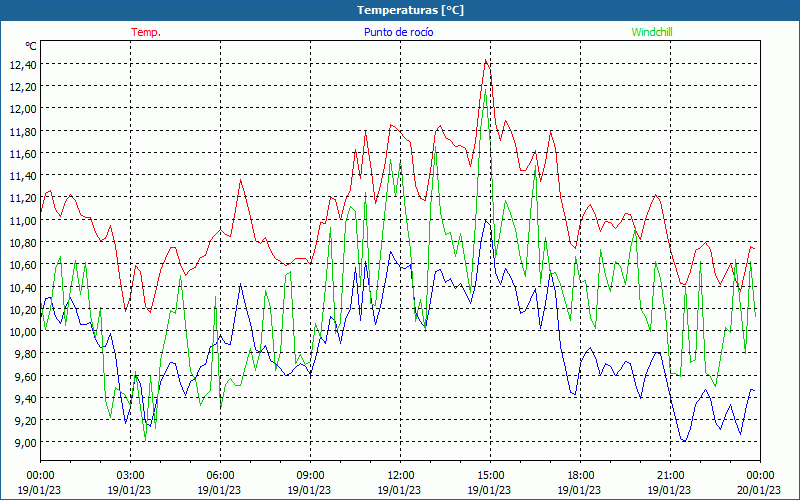Click the red temperature peak near 15:00
The width and height of the screenshot is (800, 500).
coord(486,60)
